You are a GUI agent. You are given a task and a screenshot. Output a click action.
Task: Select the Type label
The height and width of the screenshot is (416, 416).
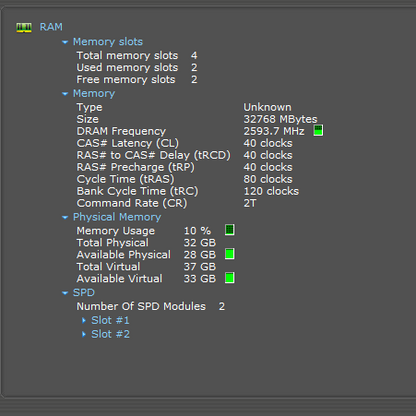(x=89, y=108)
